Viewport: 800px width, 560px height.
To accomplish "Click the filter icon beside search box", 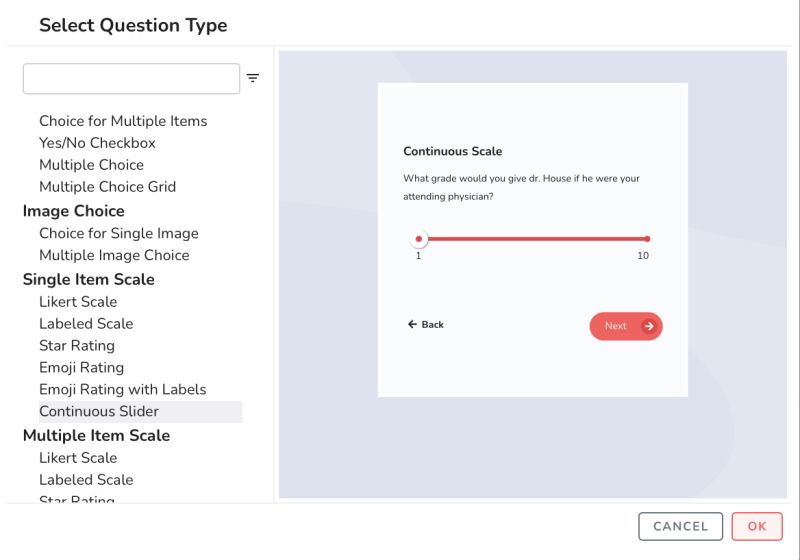I will 253,78.
